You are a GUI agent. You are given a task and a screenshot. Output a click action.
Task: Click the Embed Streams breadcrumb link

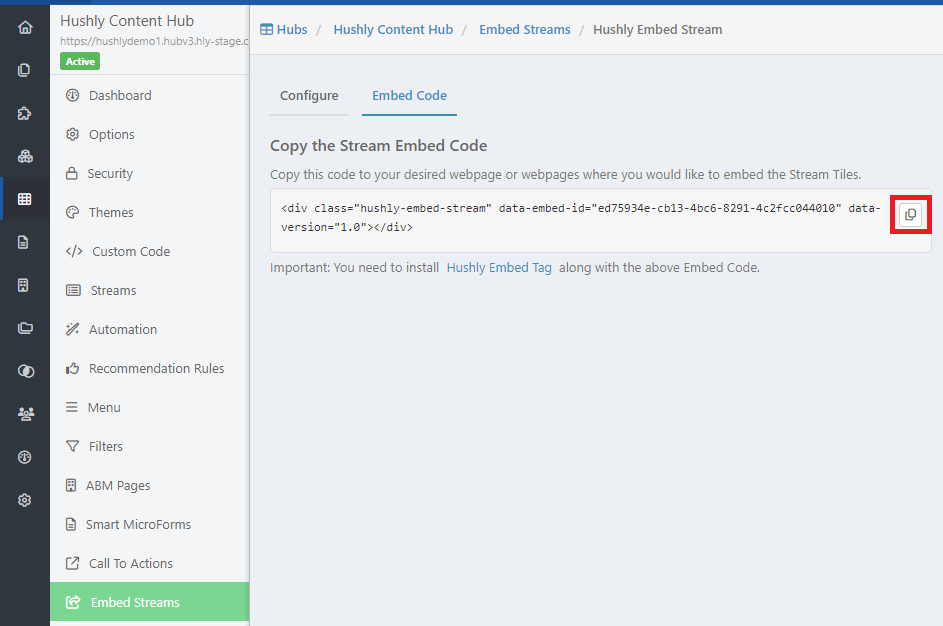click(524, 29)
